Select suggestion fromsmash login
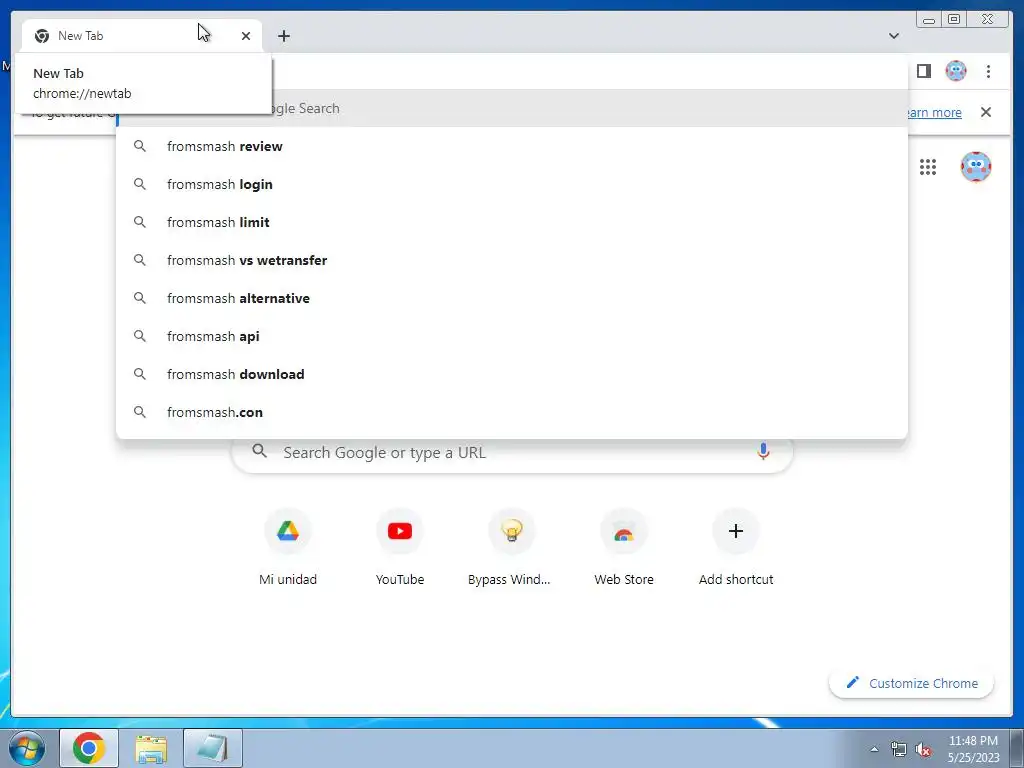This screenshot has height=768, width=1024. pos(511,184)
